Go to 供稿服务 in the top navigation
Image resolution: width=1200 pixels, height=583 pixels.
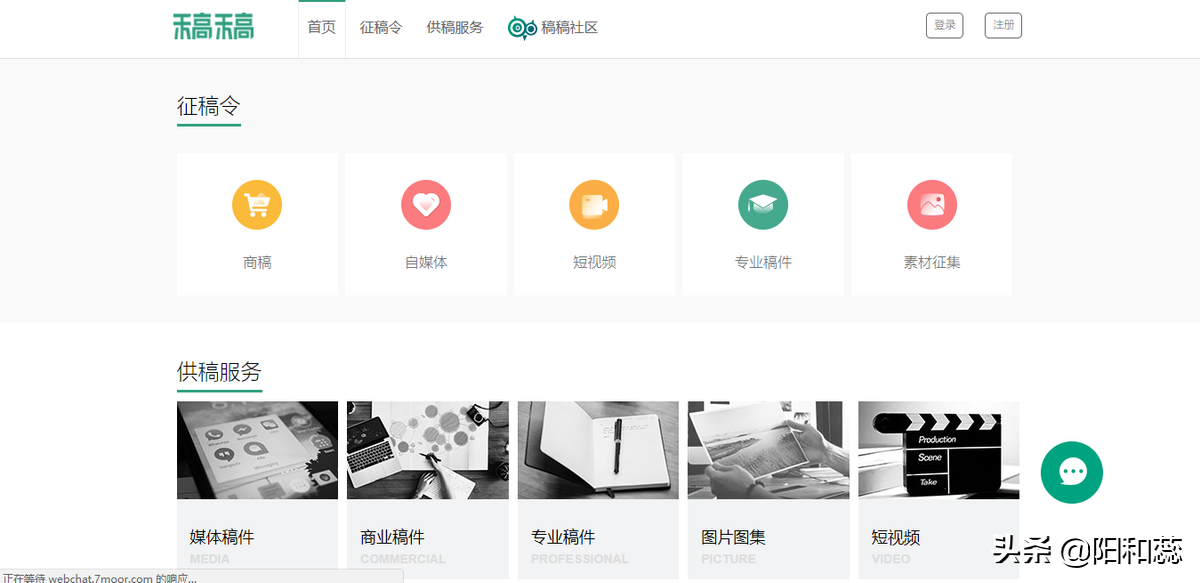tap(454, 27)
